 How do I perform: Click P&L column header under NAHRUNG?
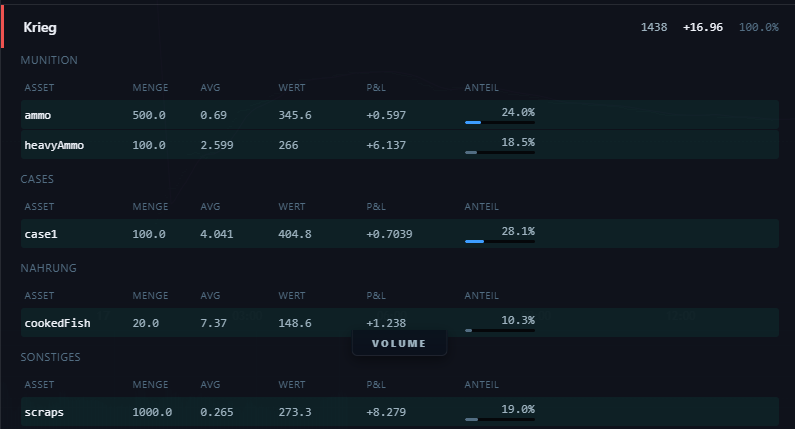click(x=376, y=296)
